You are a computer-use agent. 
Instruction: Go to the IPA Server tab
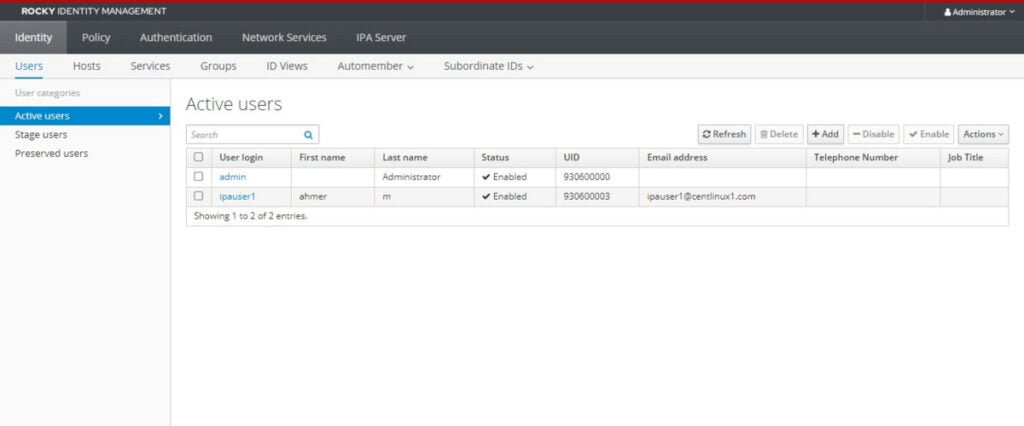coord(381,37)
